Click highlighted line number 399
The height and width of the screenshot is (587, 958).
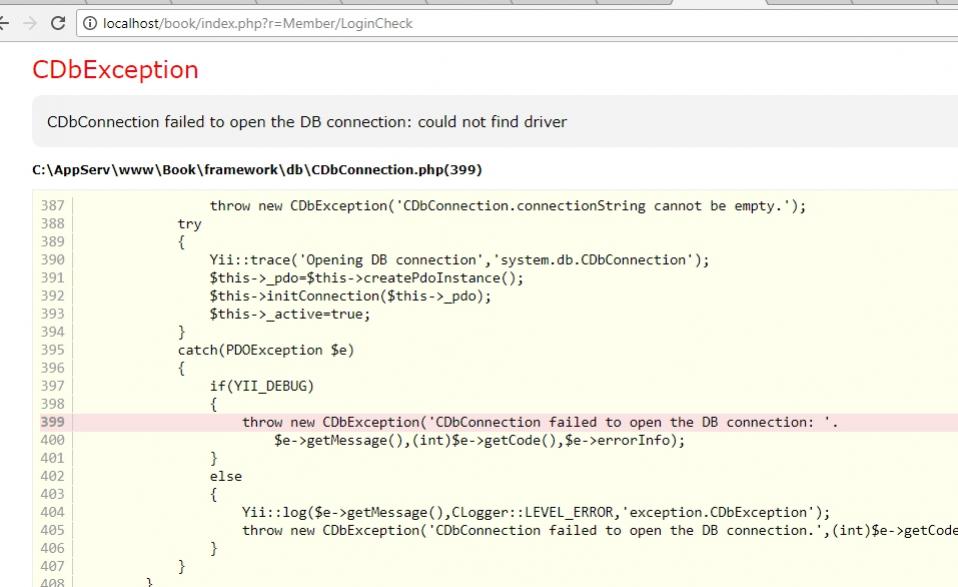pos(53,422)
